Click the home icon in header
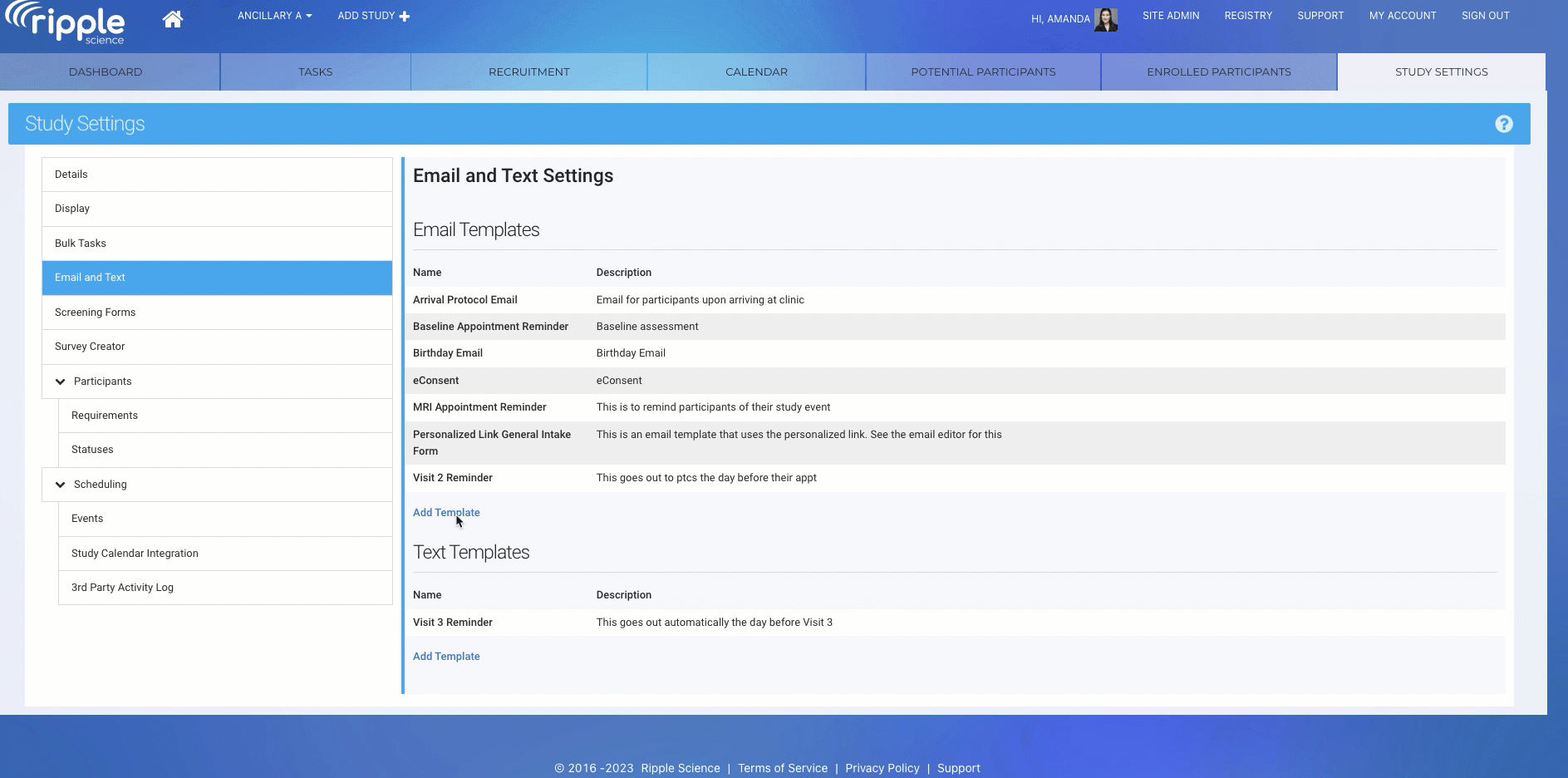 (x=173, y=19)
